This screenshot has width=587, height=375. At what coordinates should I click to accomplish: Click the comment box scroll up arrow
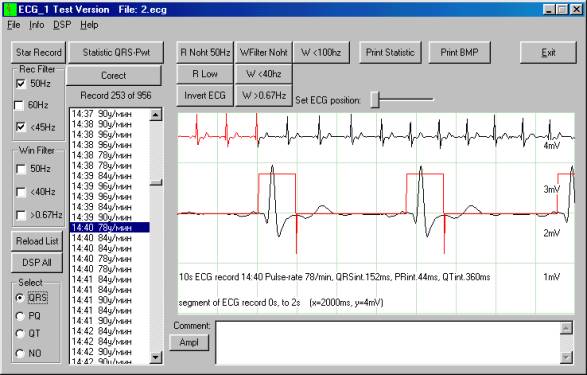566,328
